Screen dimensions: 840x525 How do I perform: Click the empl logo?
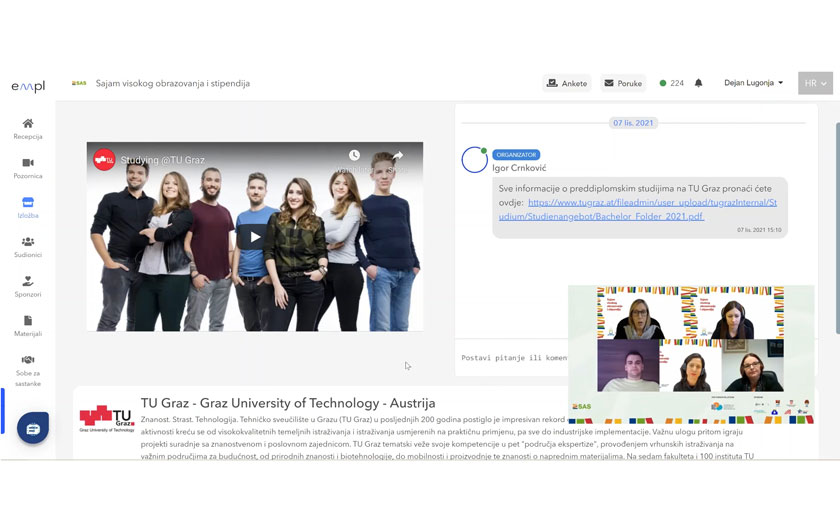pyautogui.click(x=28, y=86)
